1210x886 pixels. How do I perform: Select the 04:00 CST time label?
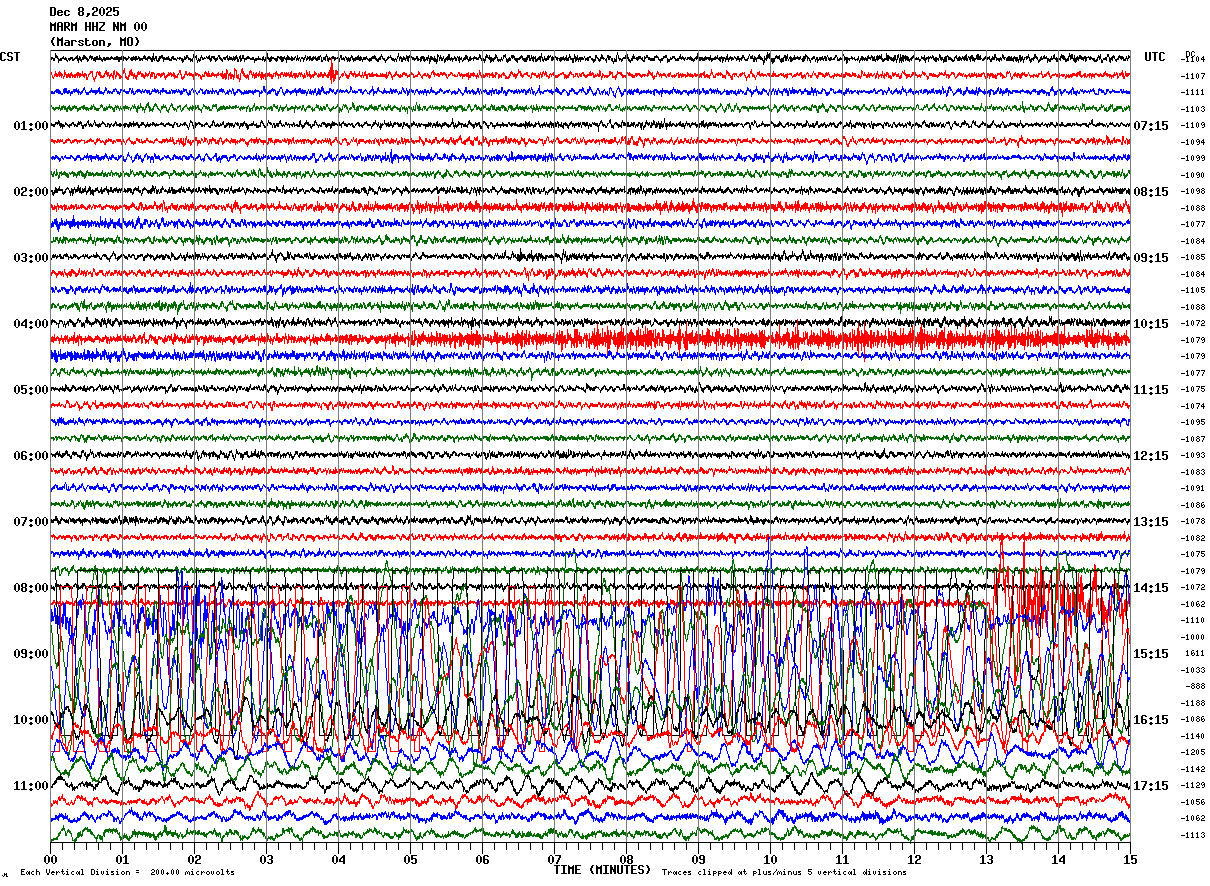[x=31, y=324]
